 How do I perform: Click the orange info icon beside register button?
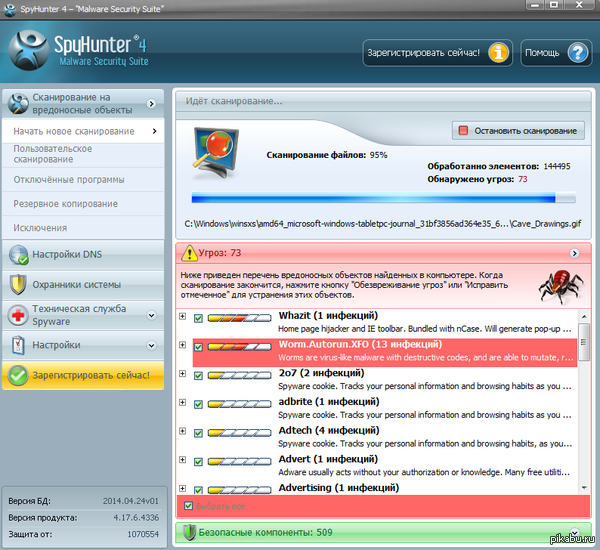tap(498, 53)
